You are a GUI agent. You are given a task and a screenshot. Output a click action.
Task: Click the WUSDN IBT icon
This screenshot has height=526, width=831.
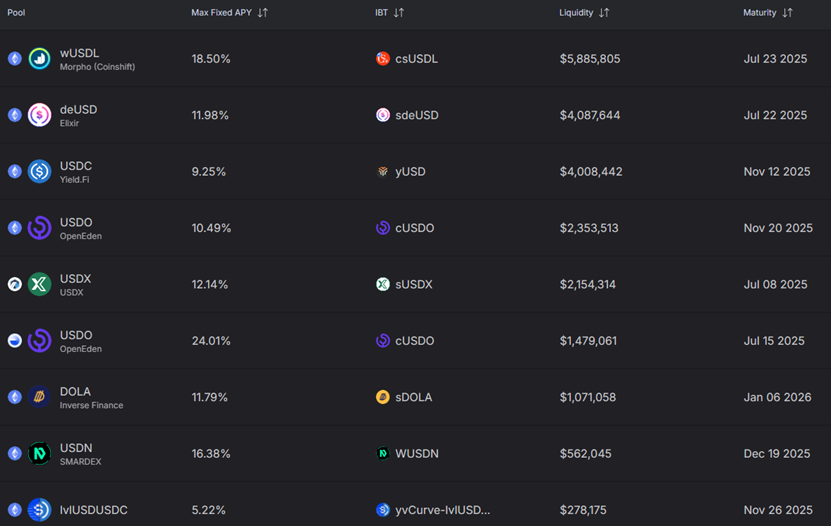click(382, 454)
